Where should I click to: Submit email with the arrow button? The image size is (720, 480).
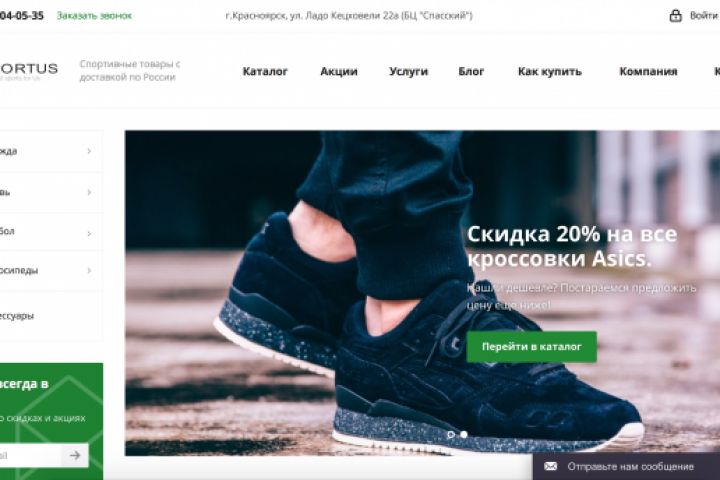tap(75, 455)
